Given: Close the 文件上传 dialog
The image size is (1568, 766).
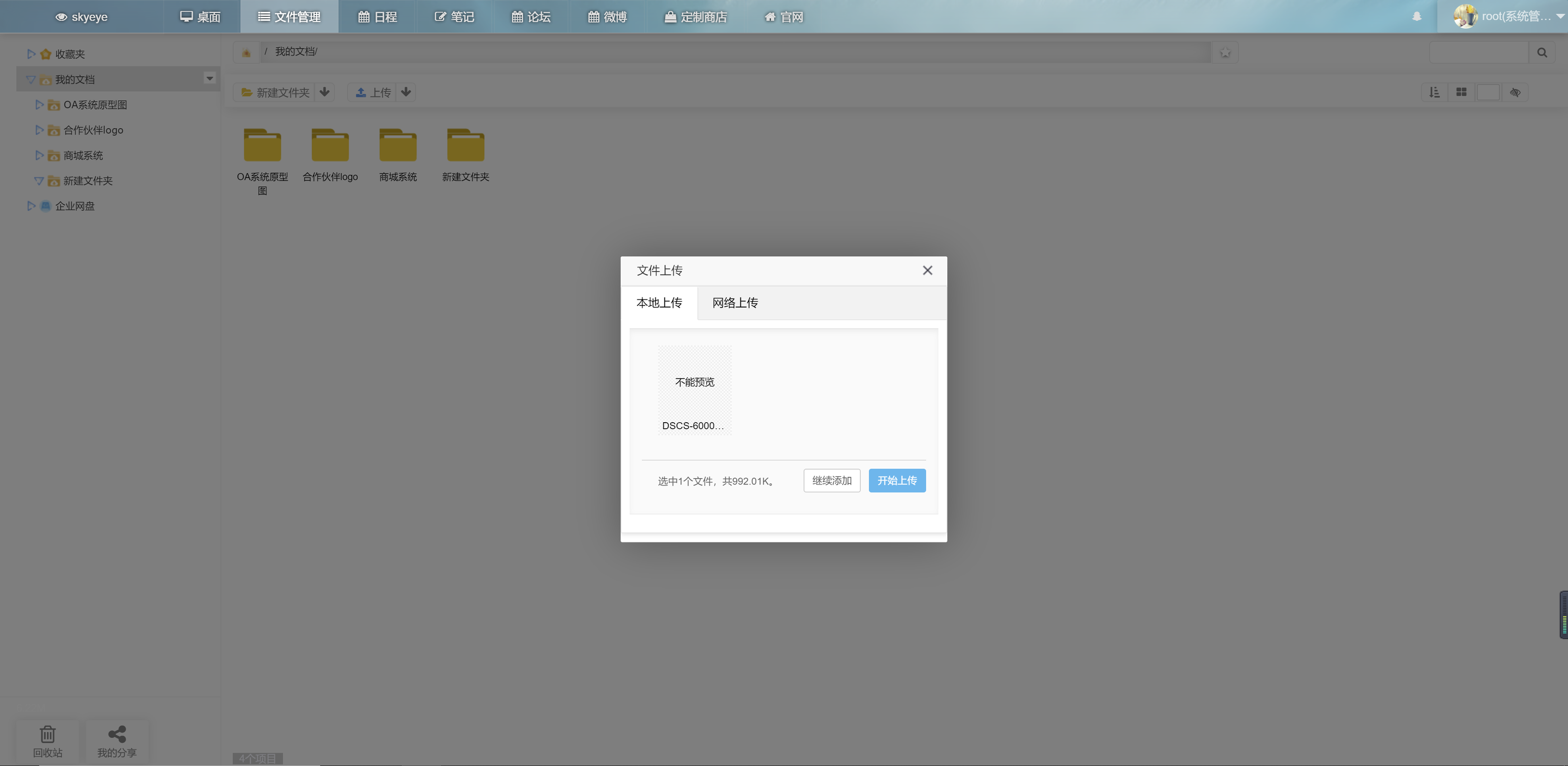Looking at the screenshot, I should 927,270.
